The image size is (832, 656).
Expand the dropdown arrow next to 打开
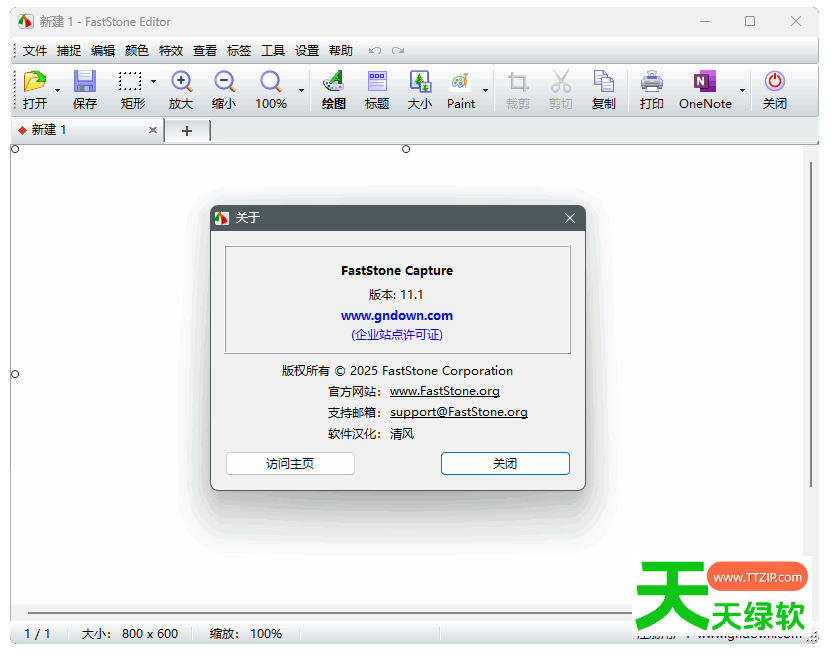coord(57,90)
